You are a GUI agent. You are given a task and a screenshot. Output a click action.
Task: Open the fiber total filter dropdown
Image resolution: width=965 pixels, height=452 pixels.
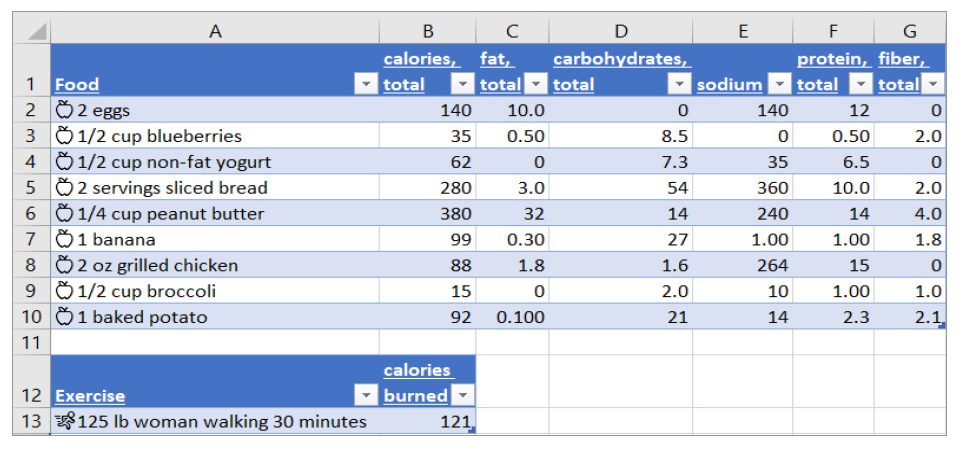coord(933,85)
